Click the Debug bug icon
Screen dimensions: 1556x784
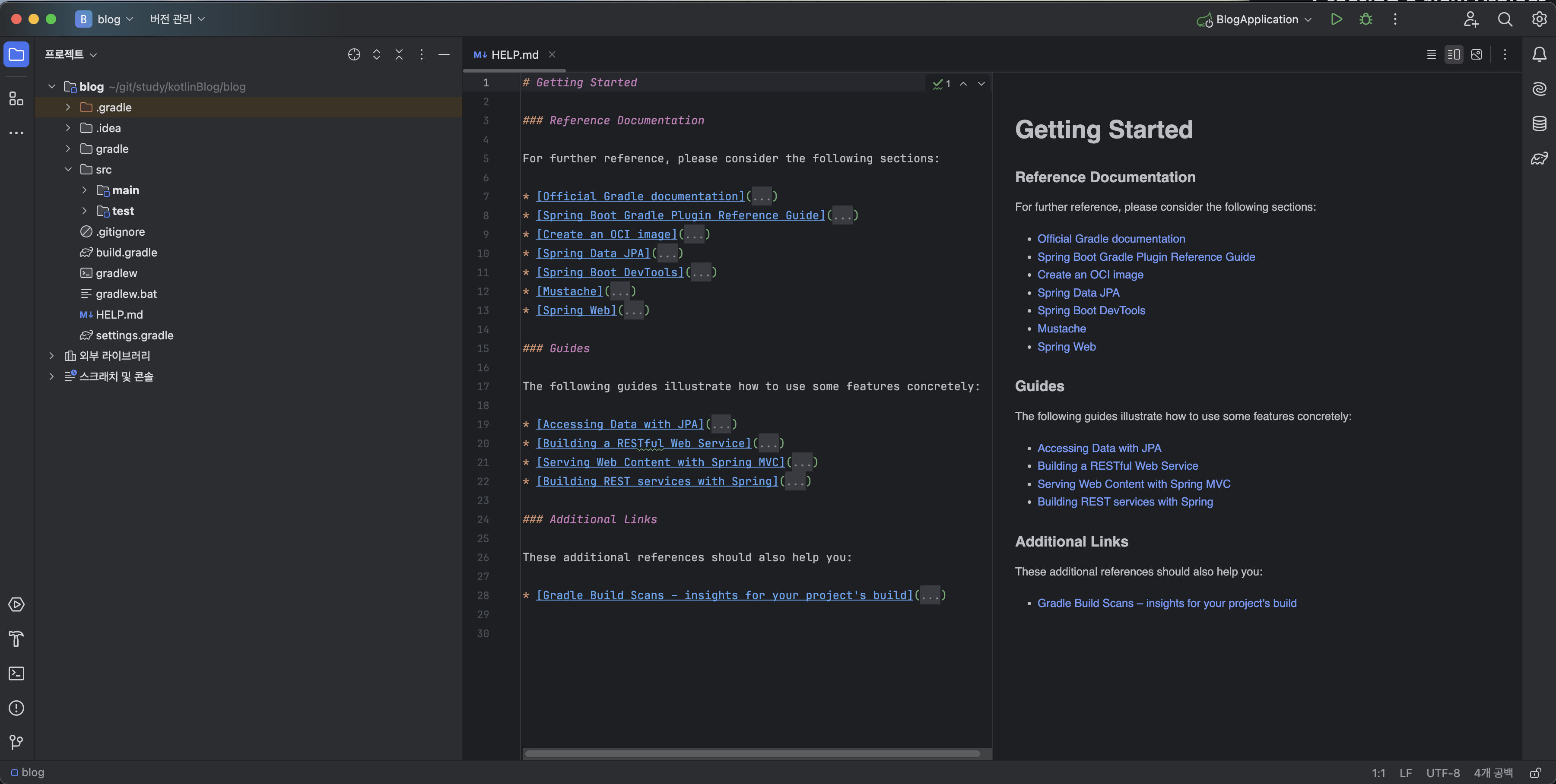coord(1366,19)
